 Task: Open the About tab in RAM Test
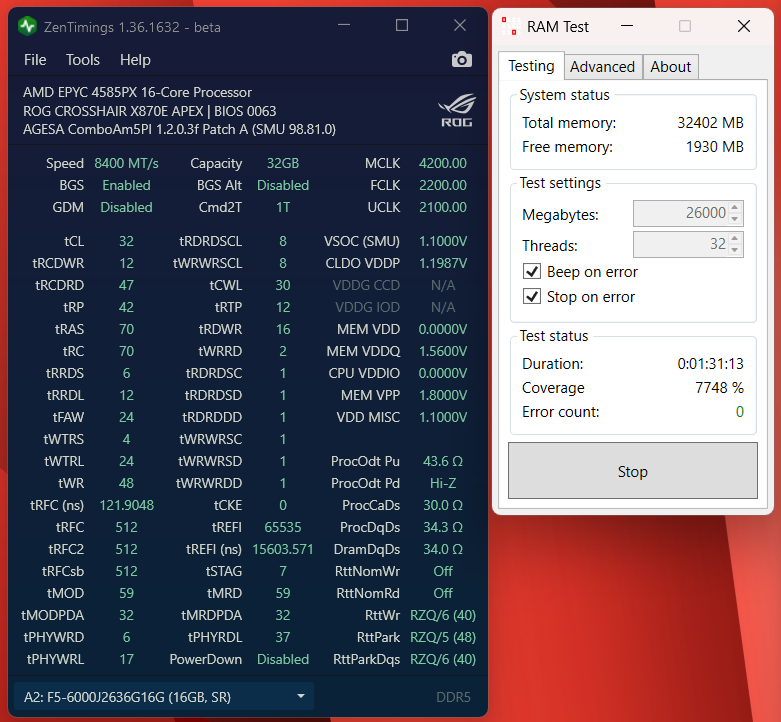pyautogui.click(x=670, y=67)
